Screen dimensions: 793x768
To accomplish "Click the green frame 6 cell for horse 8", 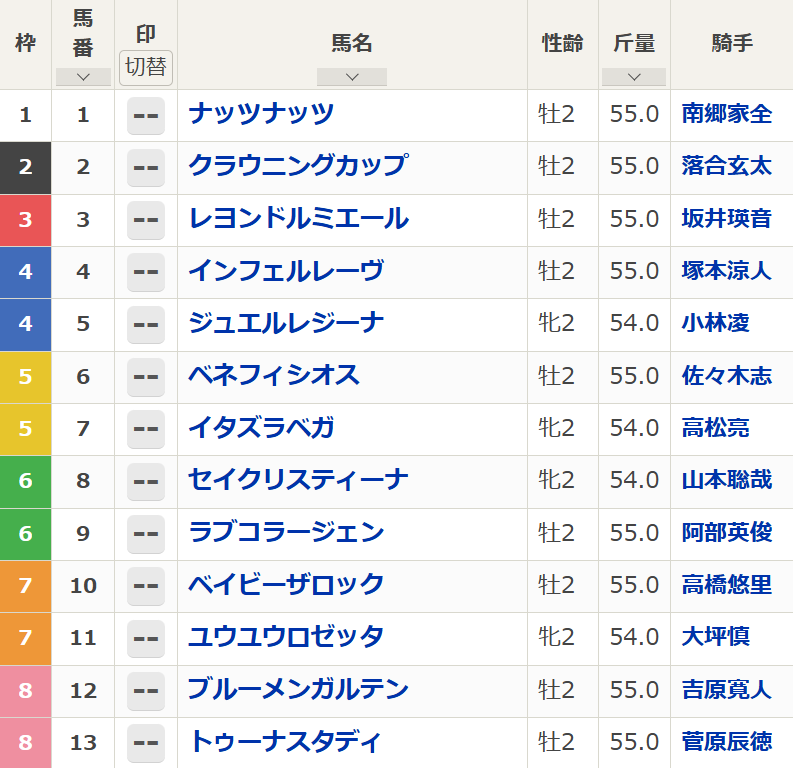I will [x=25, y=481].
